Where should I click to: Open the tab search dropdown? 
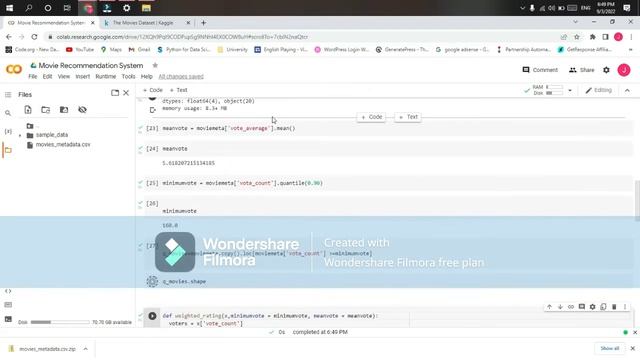click(x=575, y=22)
